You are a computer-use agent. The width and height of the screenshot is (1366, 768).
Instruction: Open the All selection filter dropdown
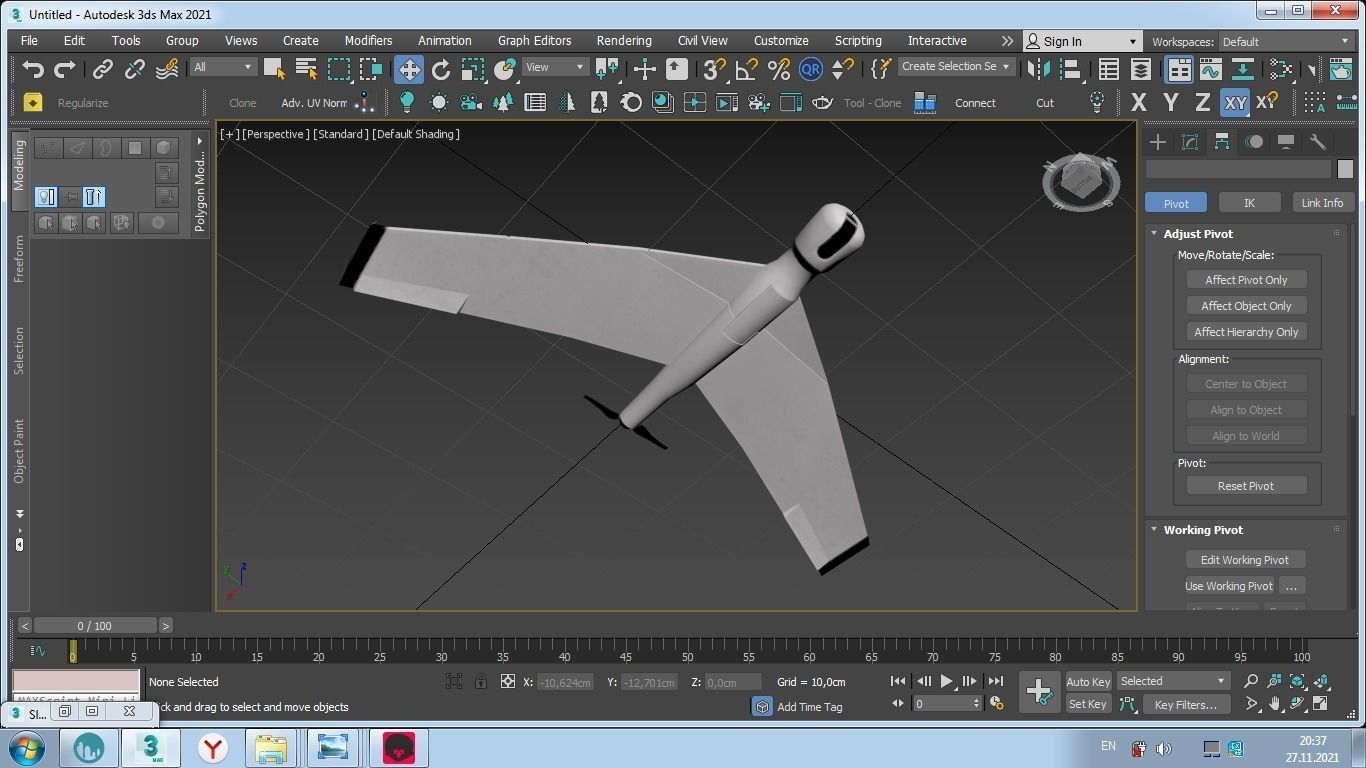click(223, 67)
